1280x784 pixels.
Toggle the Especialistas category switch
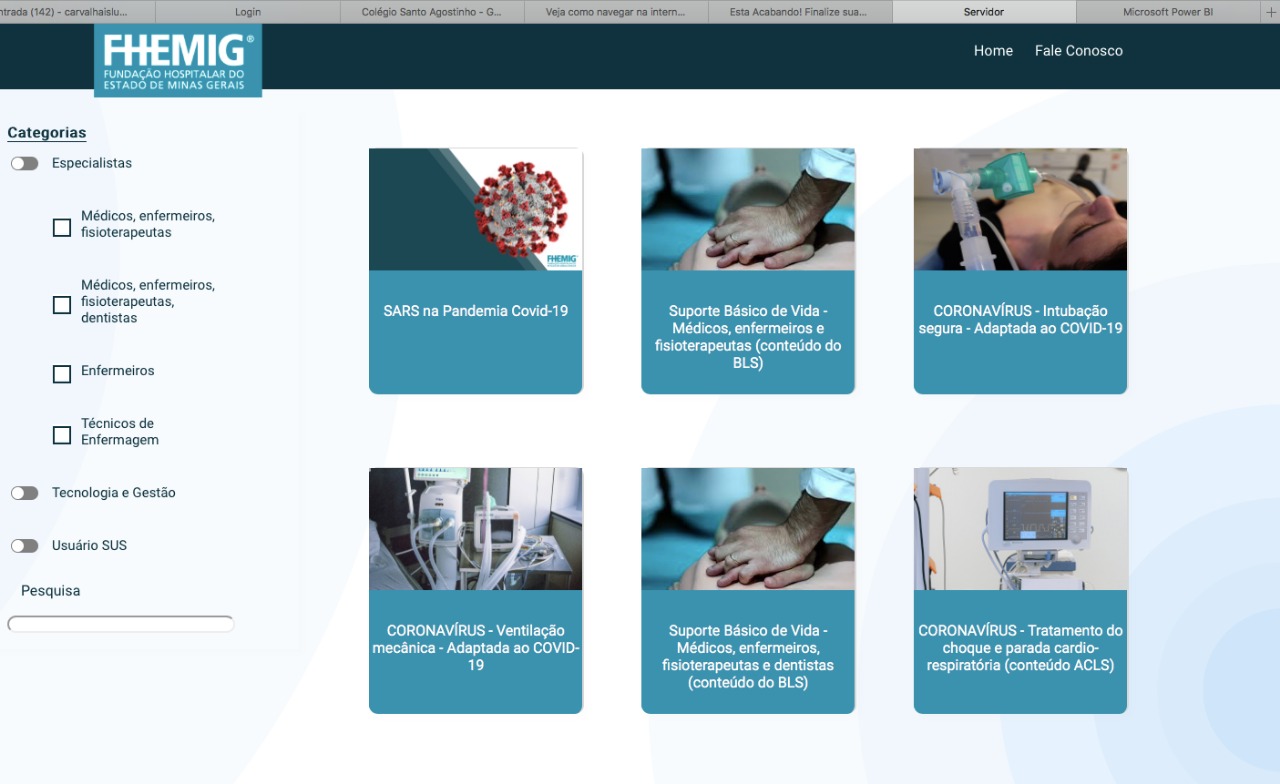coord(25,164)
